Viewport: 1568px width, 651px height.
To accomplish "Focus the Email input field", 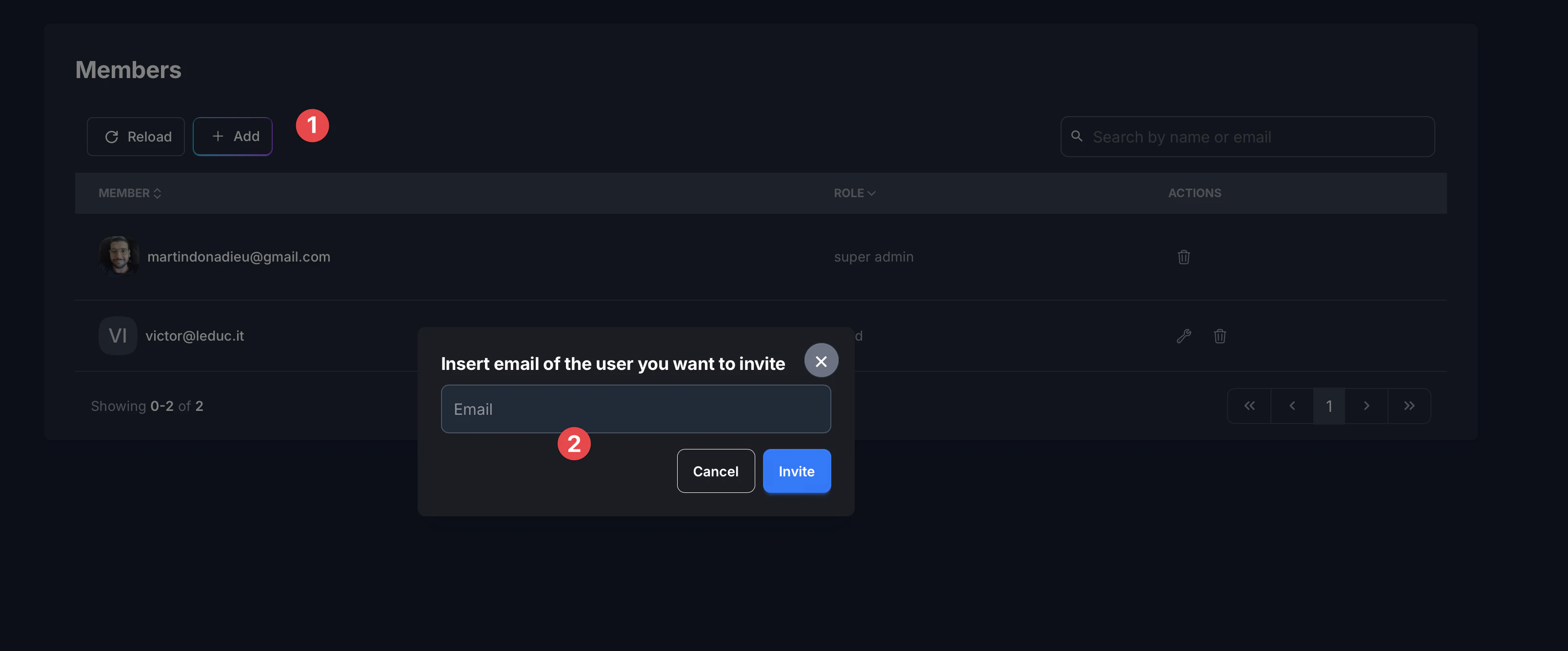I will point(636,409).
